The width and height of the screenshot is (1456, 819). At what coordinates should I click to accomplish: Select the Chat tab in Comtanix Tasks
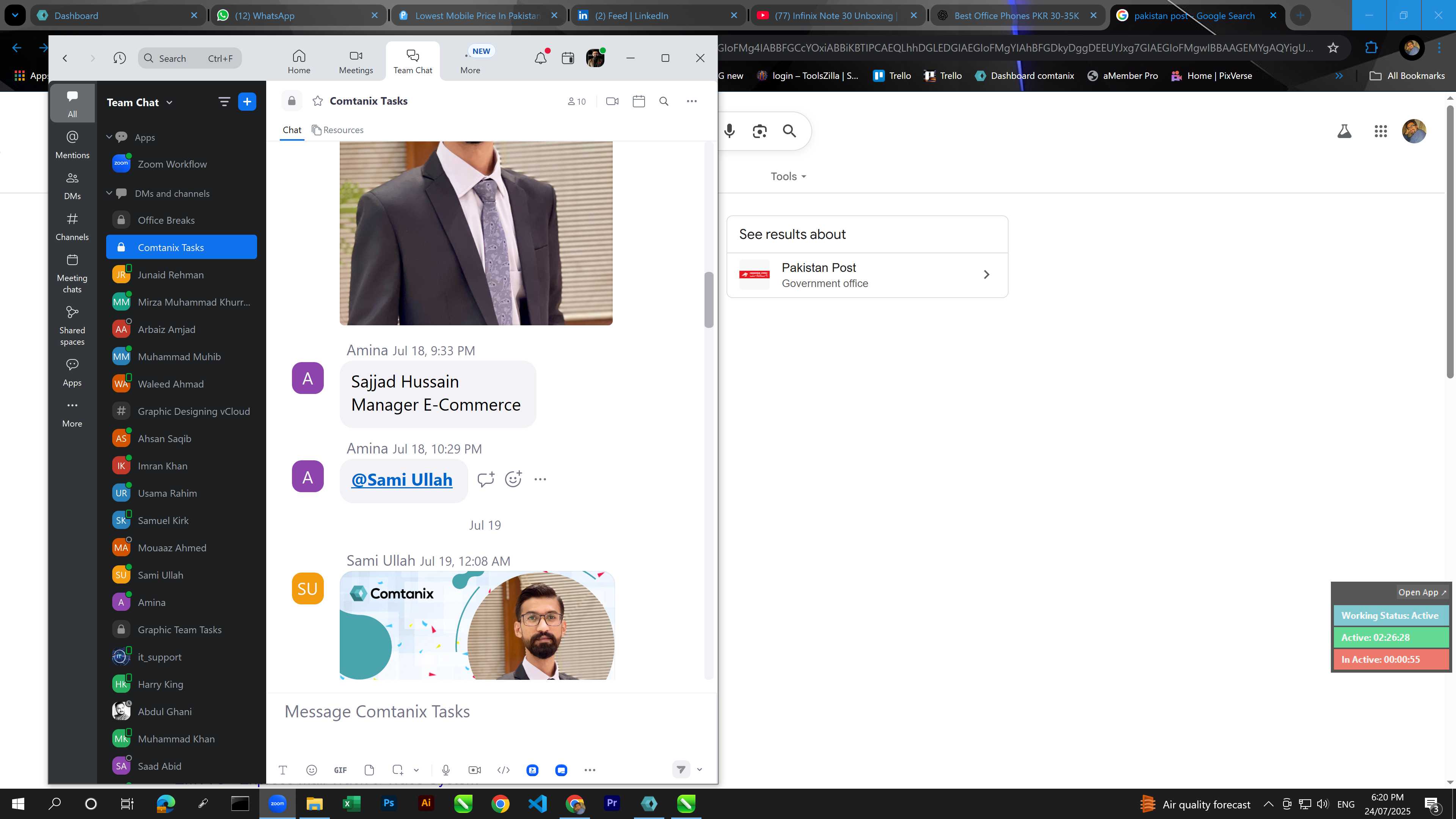coord(292,130)
